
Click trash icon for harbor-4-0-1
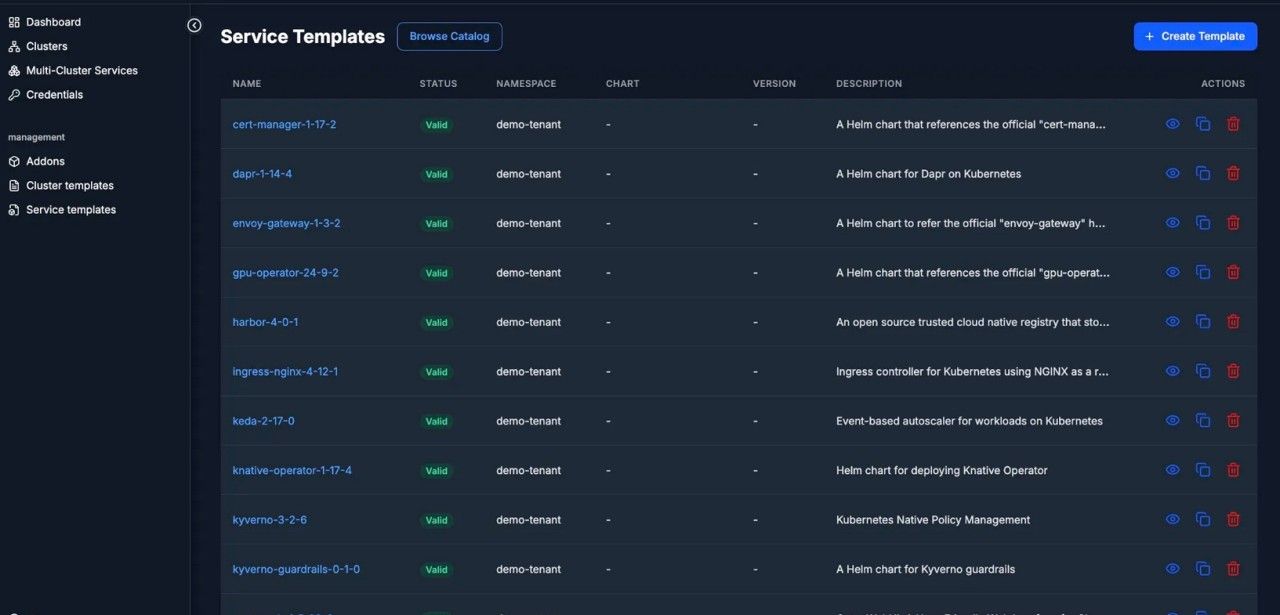pyautogui.click(x=1233, y=322)
